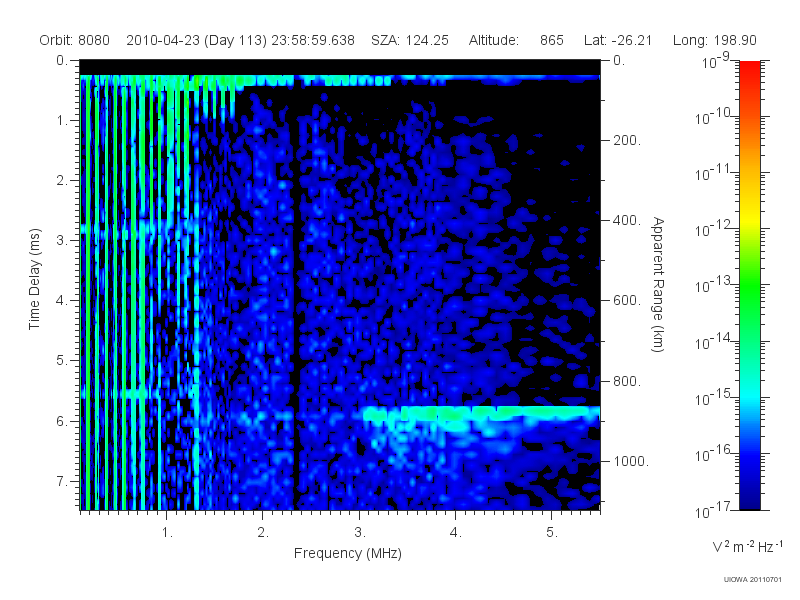Click the UIOWA 20110701 credit text
Screen dimensions: 800x600
coord(753,580)
